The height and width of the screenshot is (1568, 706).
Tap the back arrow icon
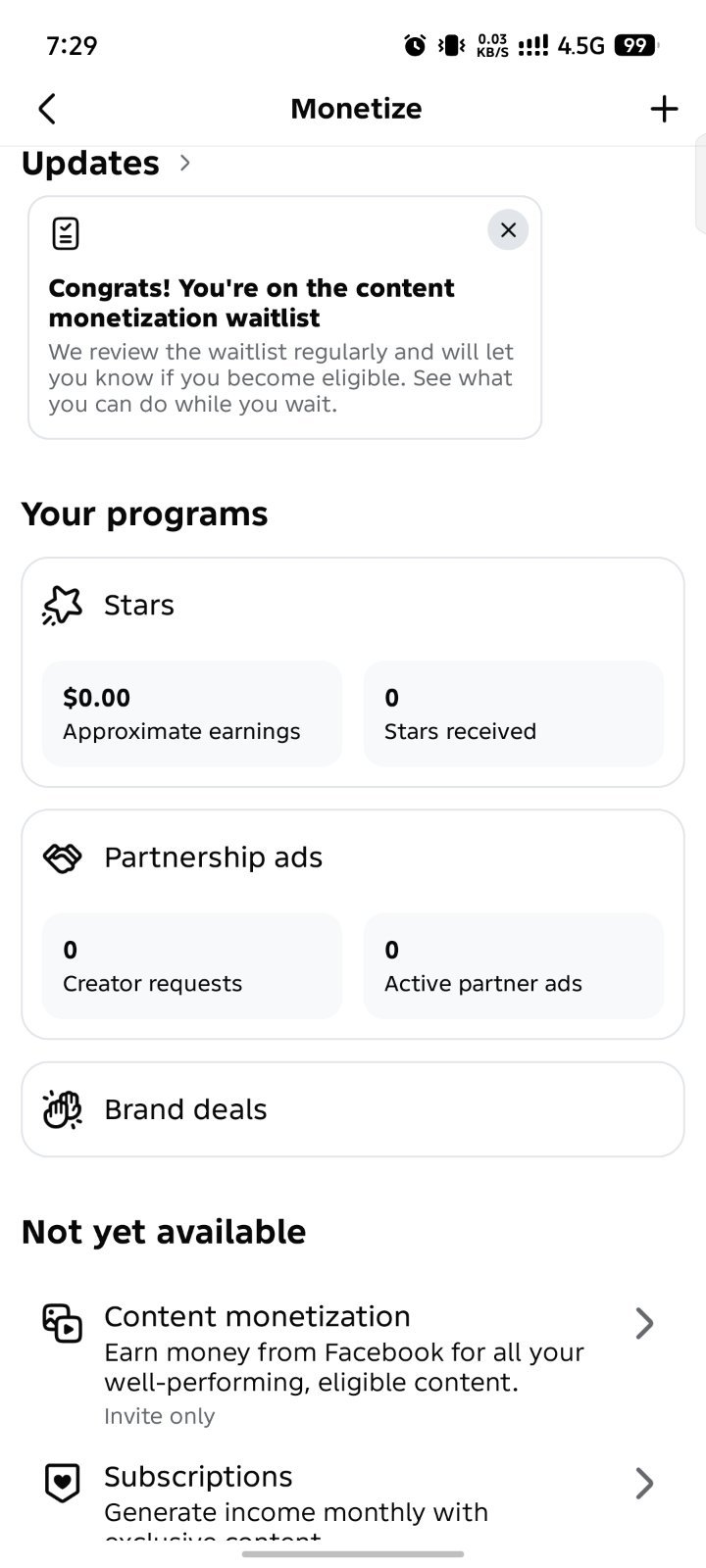(x=47, y=109)
